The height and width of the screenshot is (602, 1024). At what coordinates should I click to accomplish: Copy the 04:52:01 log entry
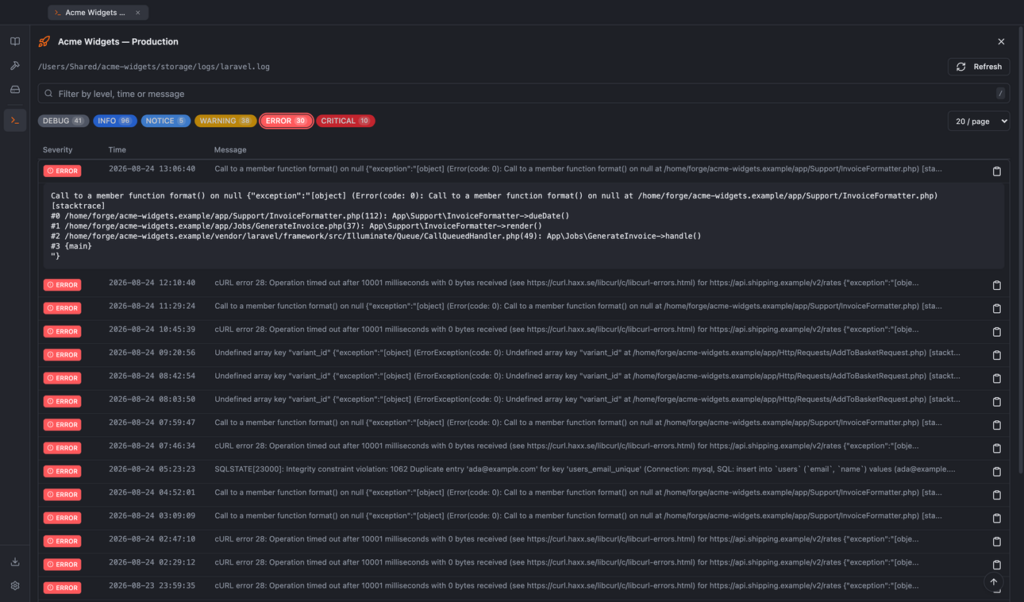[997, 495]
